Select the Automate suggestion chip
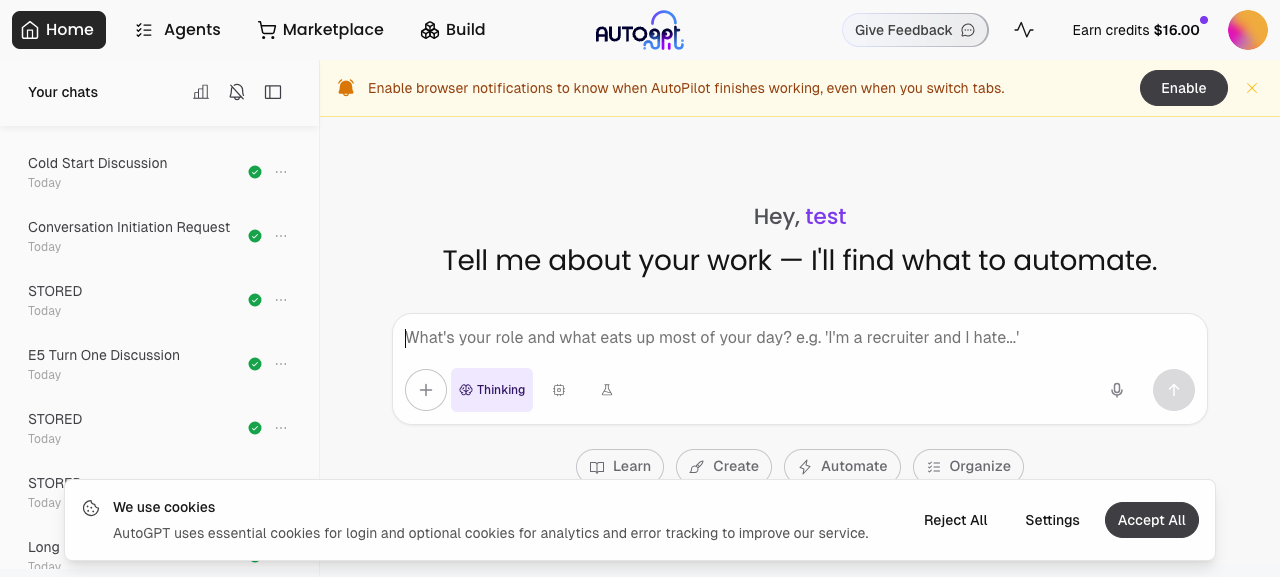This screenshot has width=1280, height=577. (x=842, y=466)
